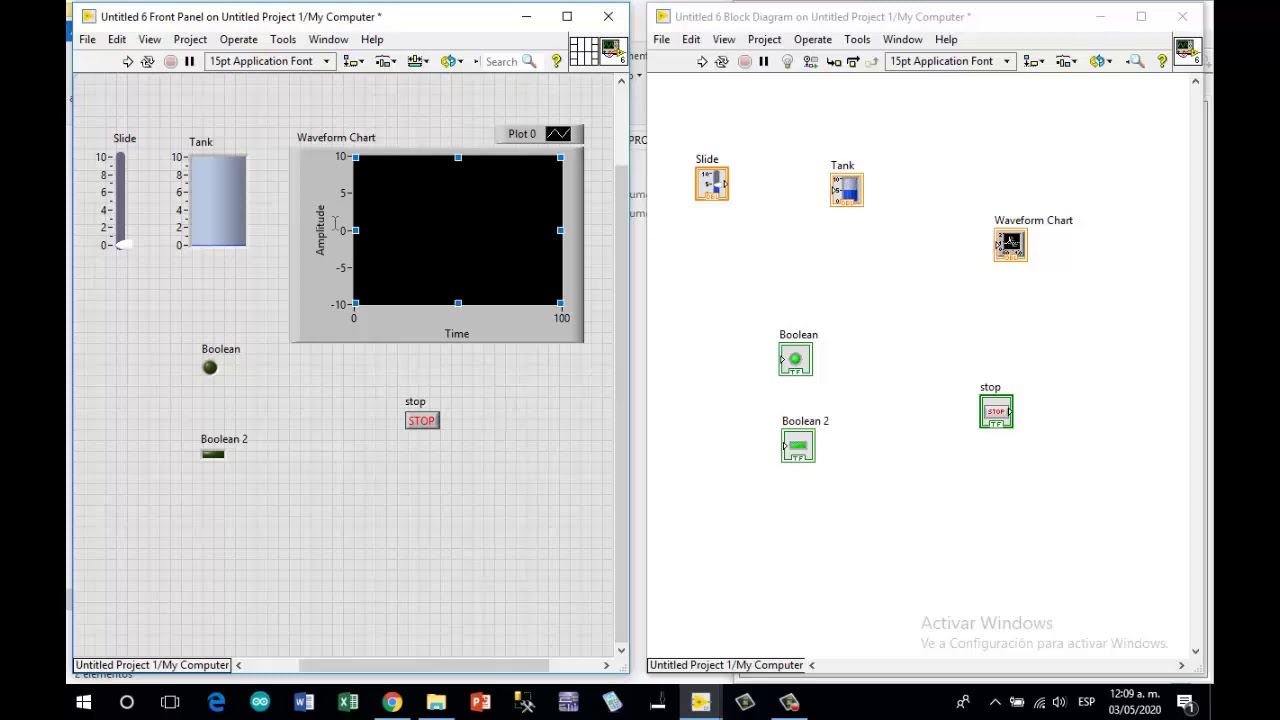1280x720 pixels.
Task: Click 'Amplitude' chart axis label
Action: [x=320, y=230]
